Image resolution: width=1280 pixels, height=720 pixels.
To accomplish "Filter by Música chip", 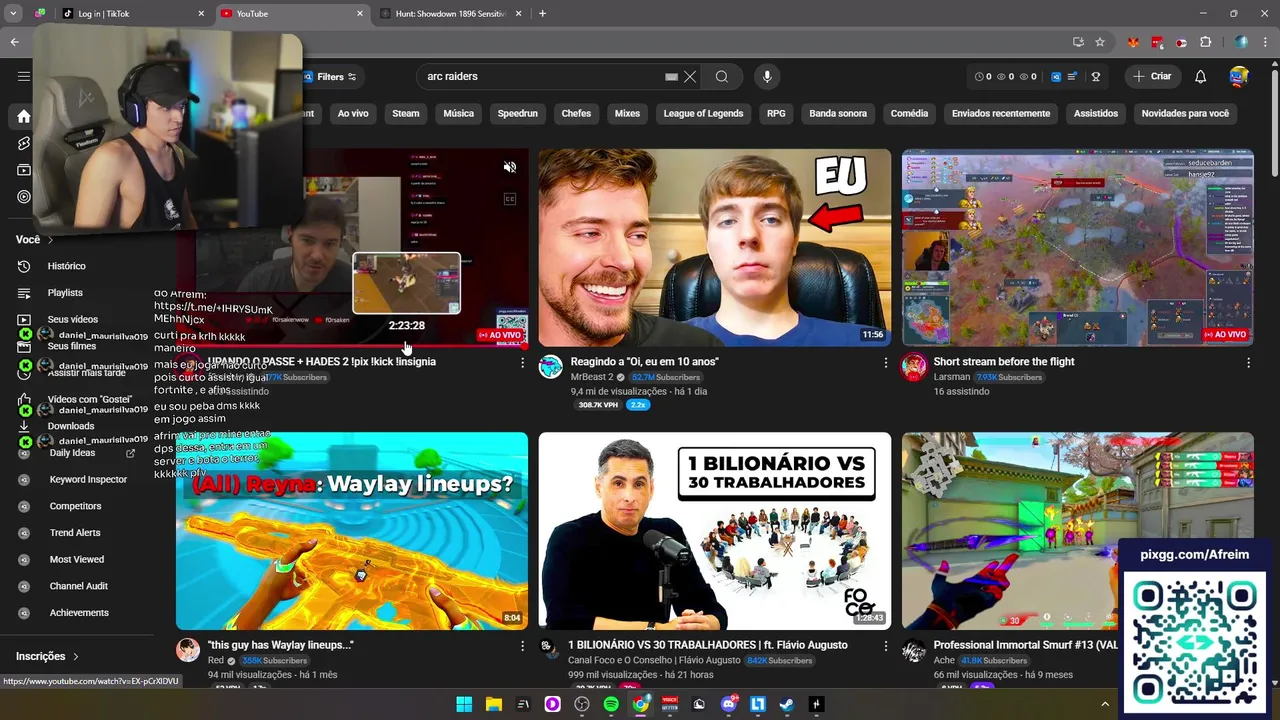I will pos(458,113).
